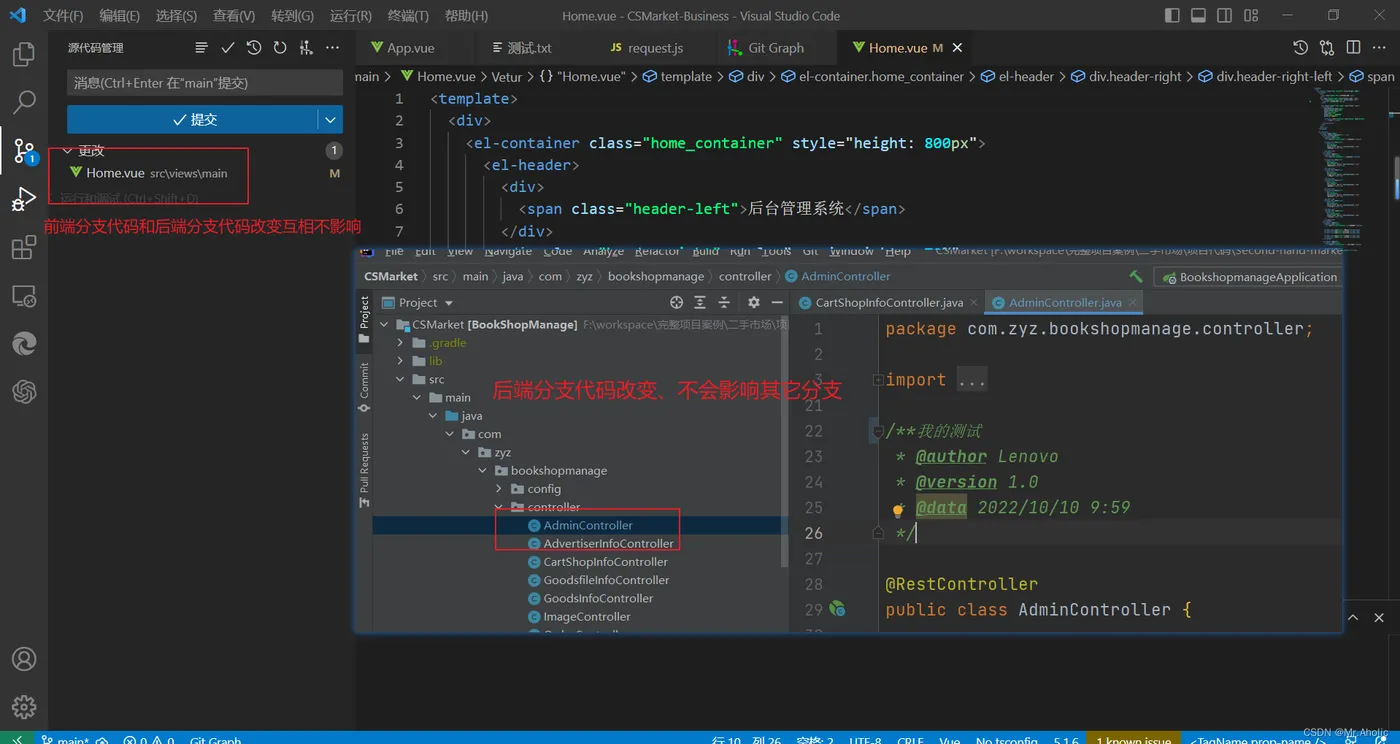Click IntelliJ expand all icon in Project panel

coord(700,302)
